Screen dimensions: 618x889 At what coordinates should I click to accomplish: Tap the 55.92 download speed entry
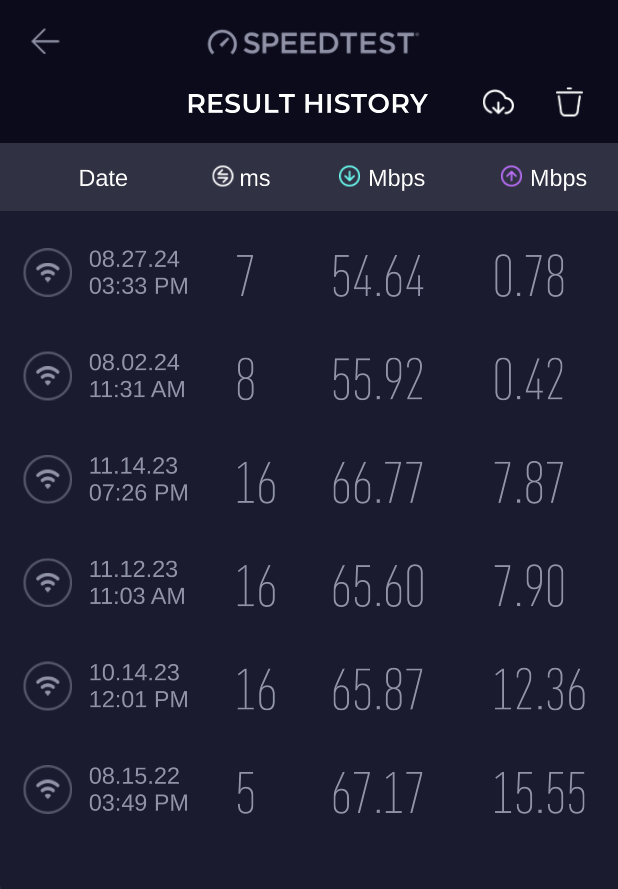pos(378,380)
